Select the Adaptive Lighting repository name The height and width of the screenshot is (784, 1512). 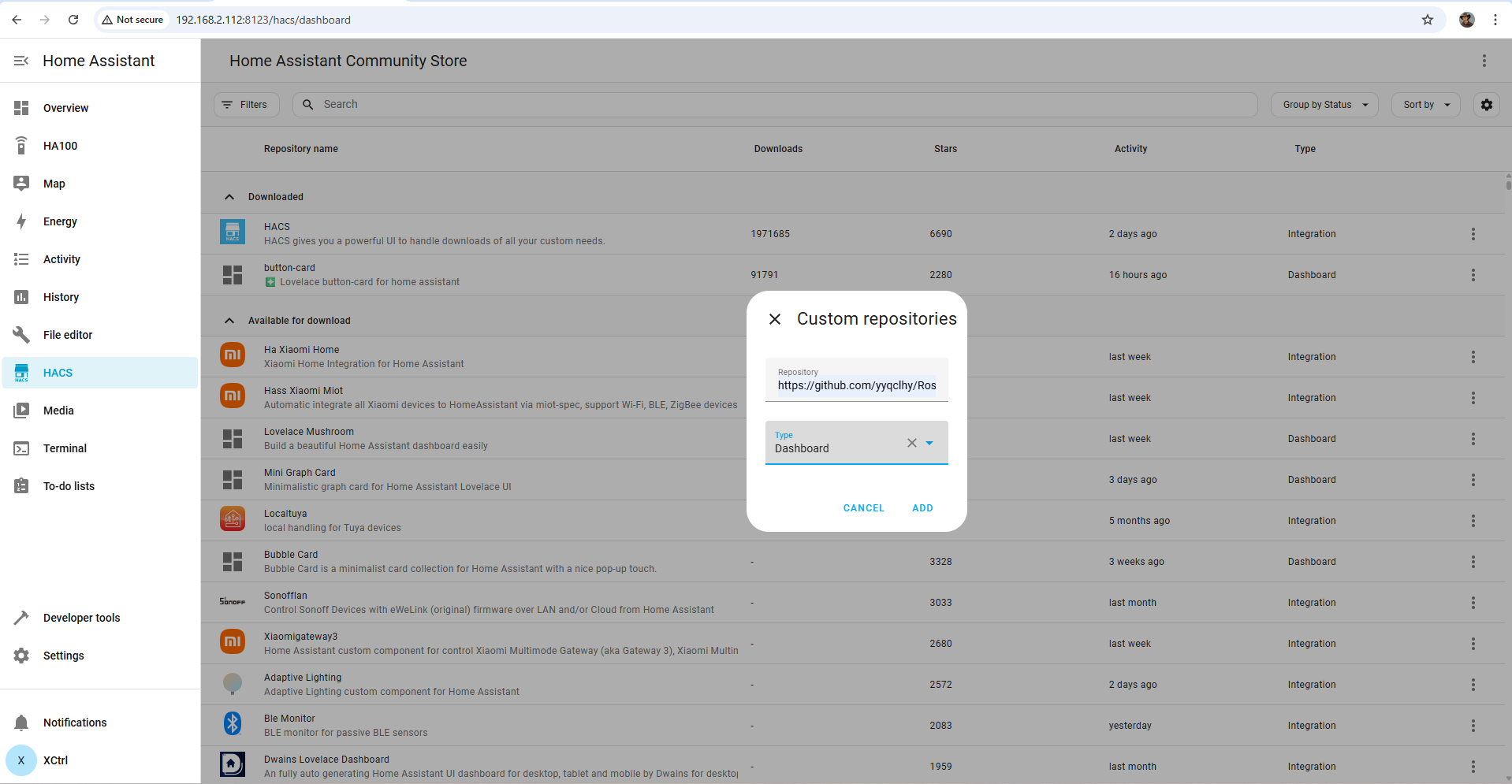point(303,678)
